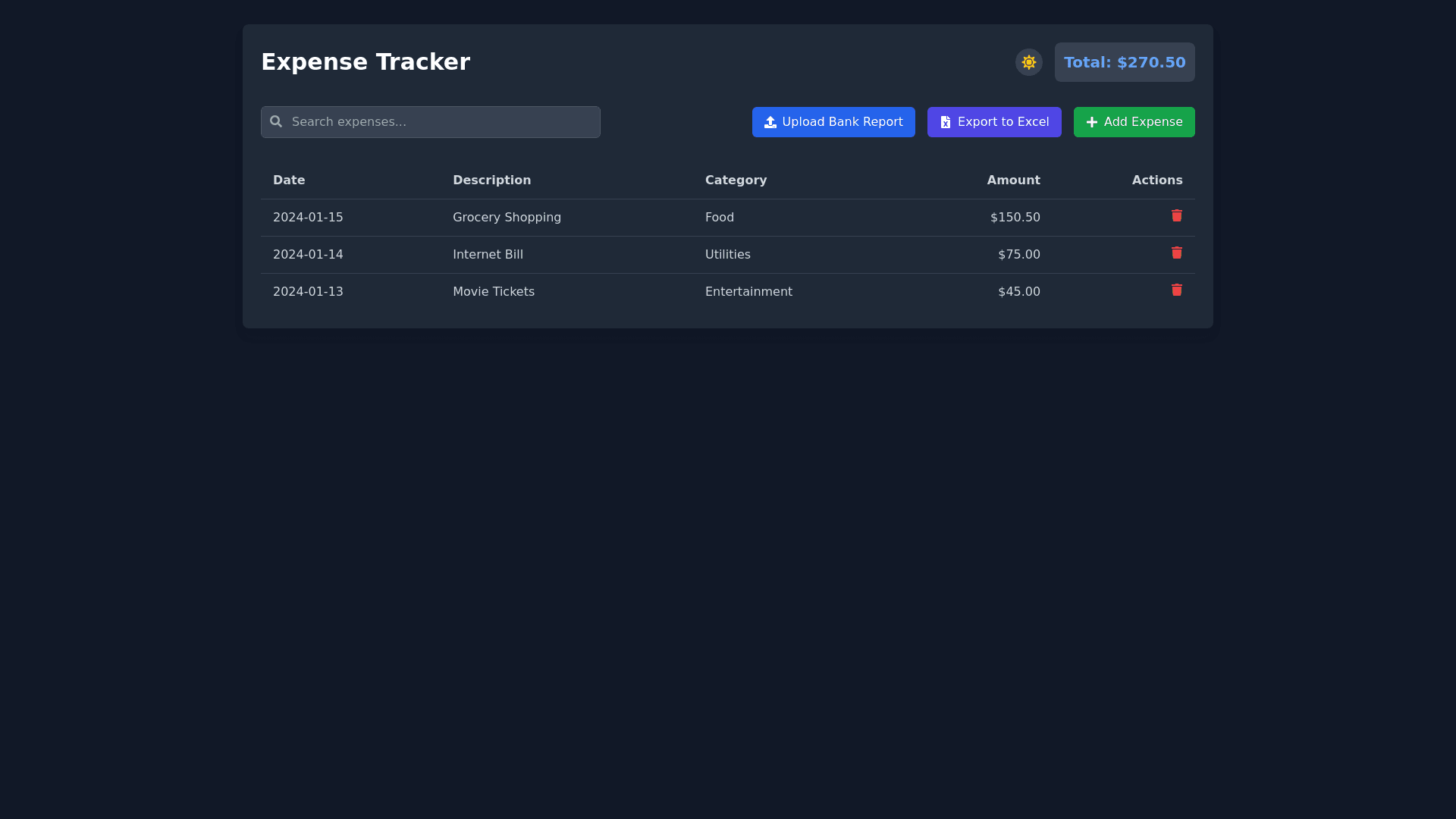Click the Amount column header
The width and height of the screenshot is (1456, 819).
coord(1013,180)
